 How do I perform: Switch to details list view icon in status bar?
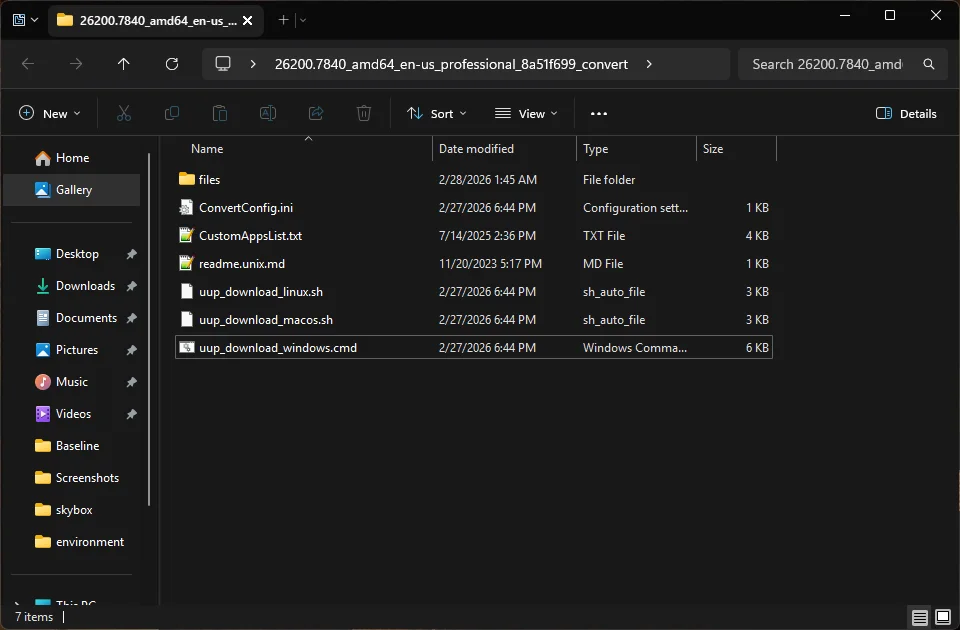920,617
